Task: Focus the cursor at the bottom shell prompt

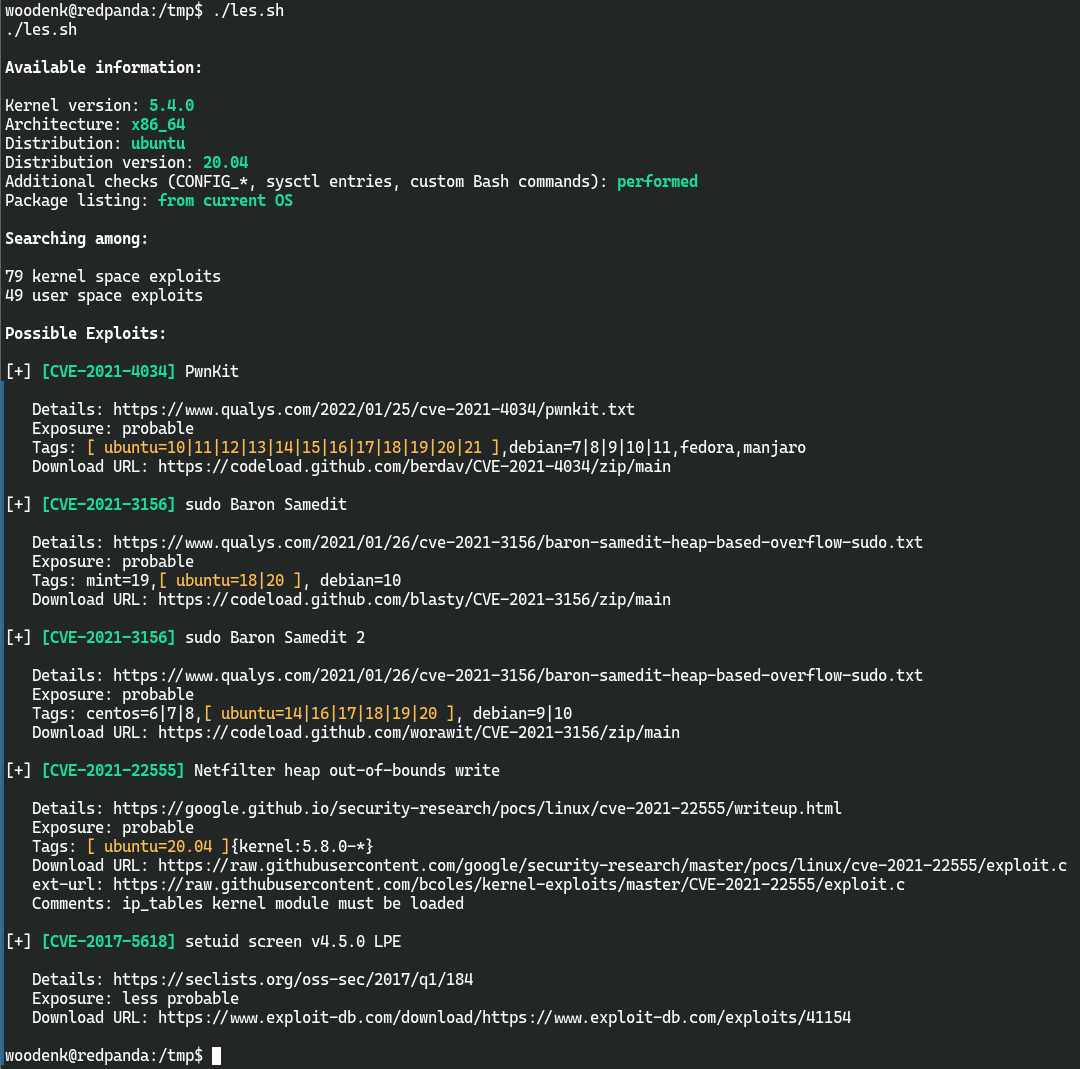Action: pos(216,1056)
